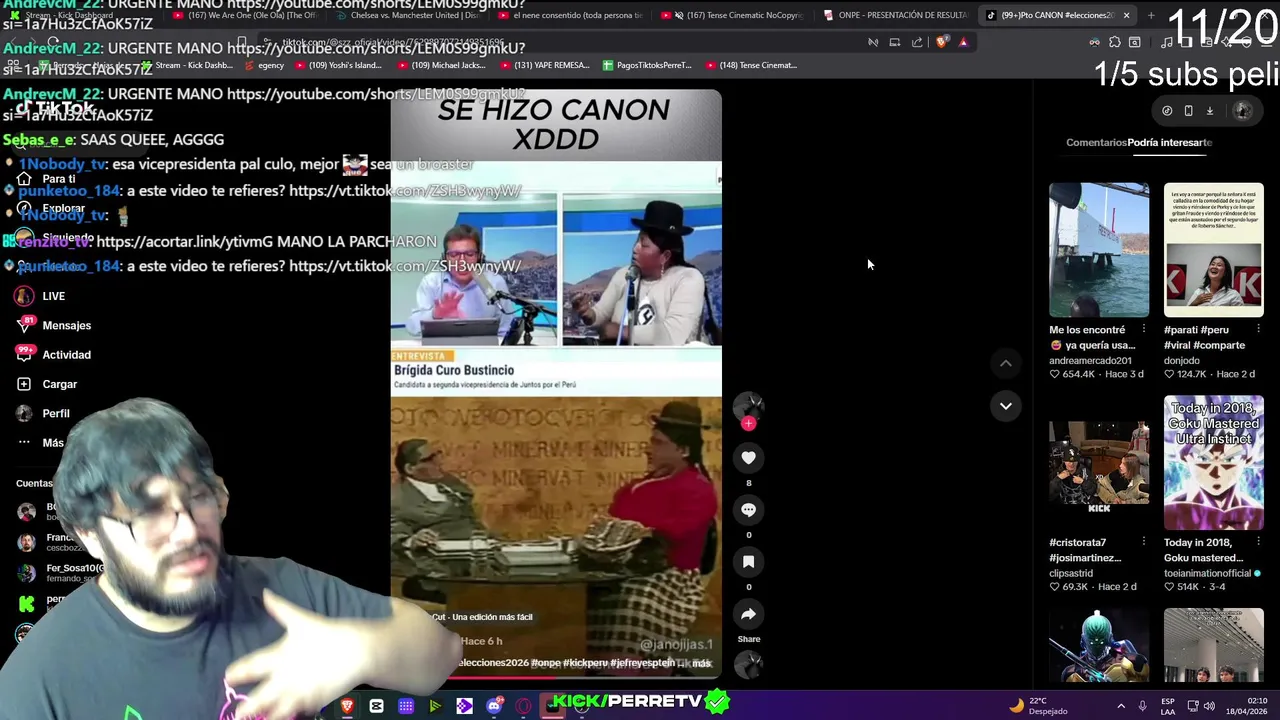Click the video progress bar
1280x720 pixels.
click(x=555, y=676)
